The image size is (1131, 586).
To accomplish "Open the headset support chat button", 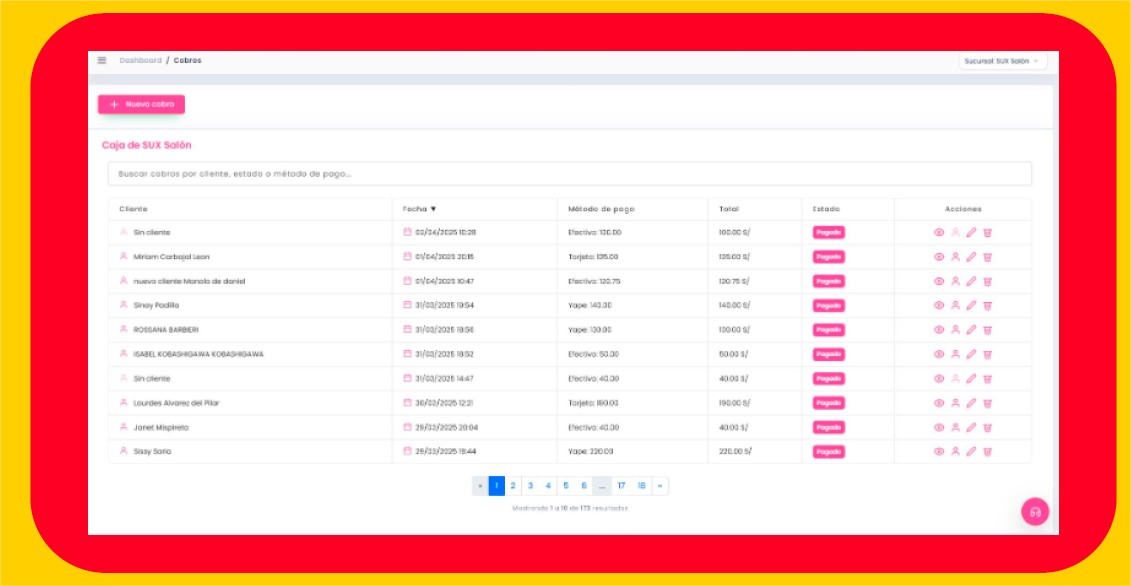I will tap(1034, 511).
